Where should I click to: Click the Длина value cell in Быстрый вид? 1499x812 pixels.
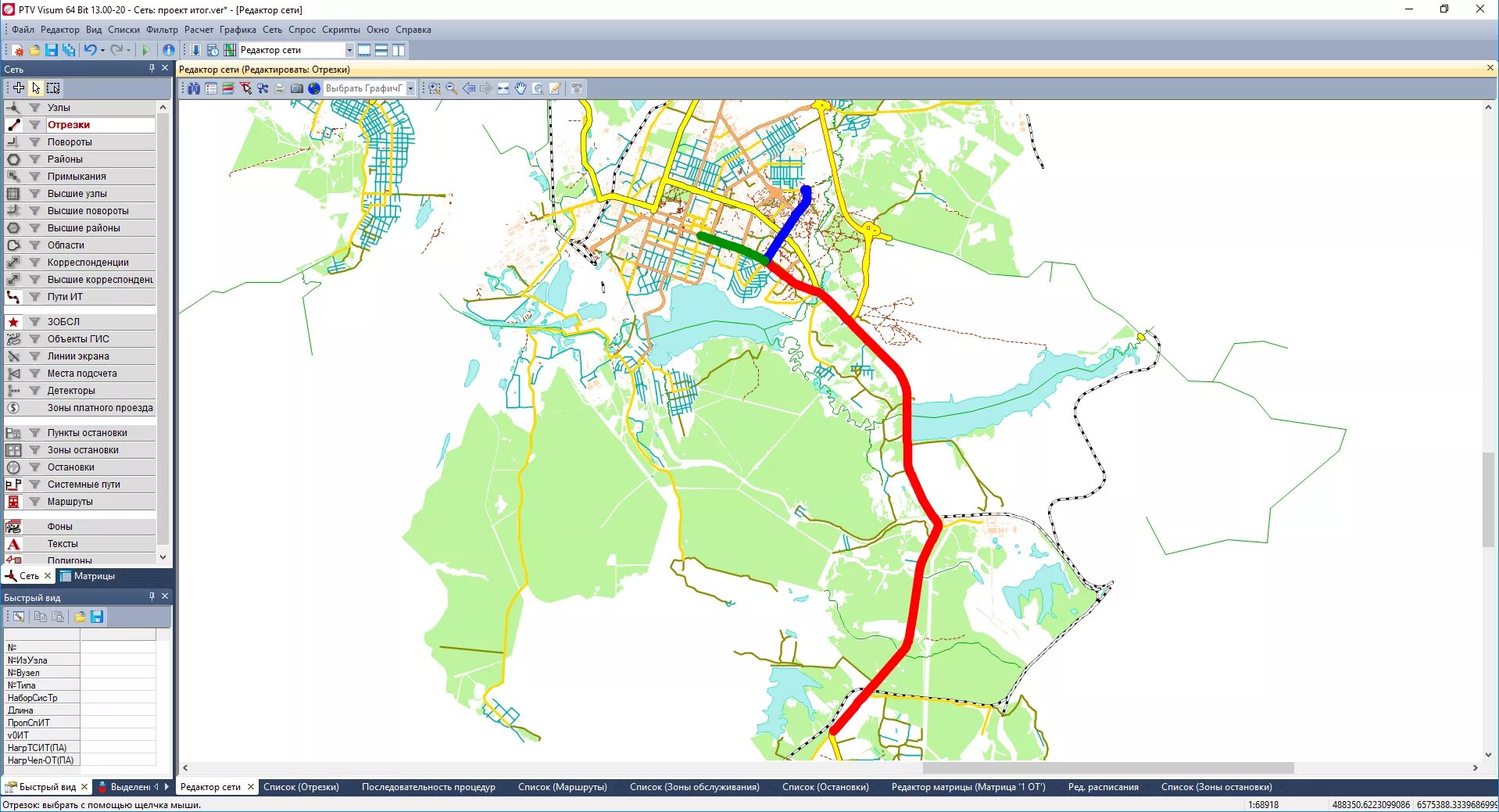click(x=118, y=710)
